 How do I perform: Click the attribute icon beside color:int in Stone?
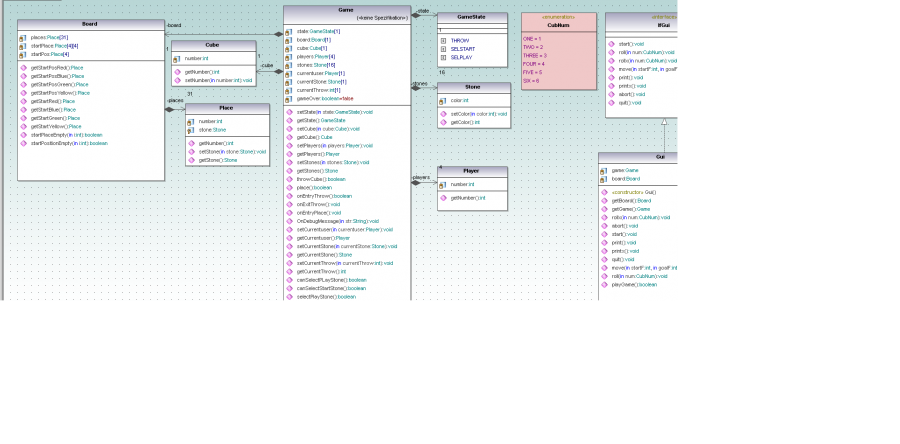point(443,101)
